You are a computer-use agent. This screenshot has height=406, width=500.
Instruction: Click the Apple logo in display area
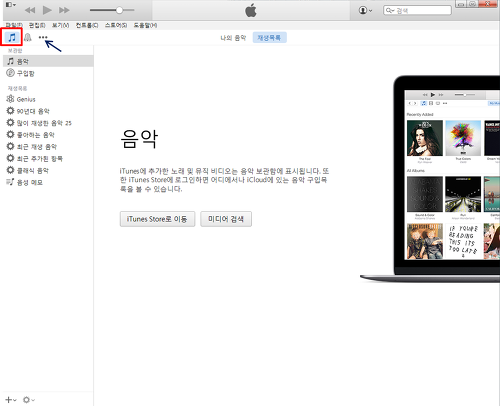pyautogui.click(x=251, y=10)
